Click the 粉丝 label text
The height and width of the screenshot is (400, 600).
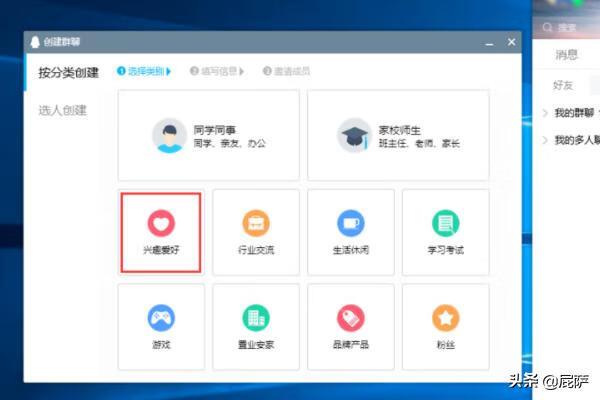click(446, 345)
